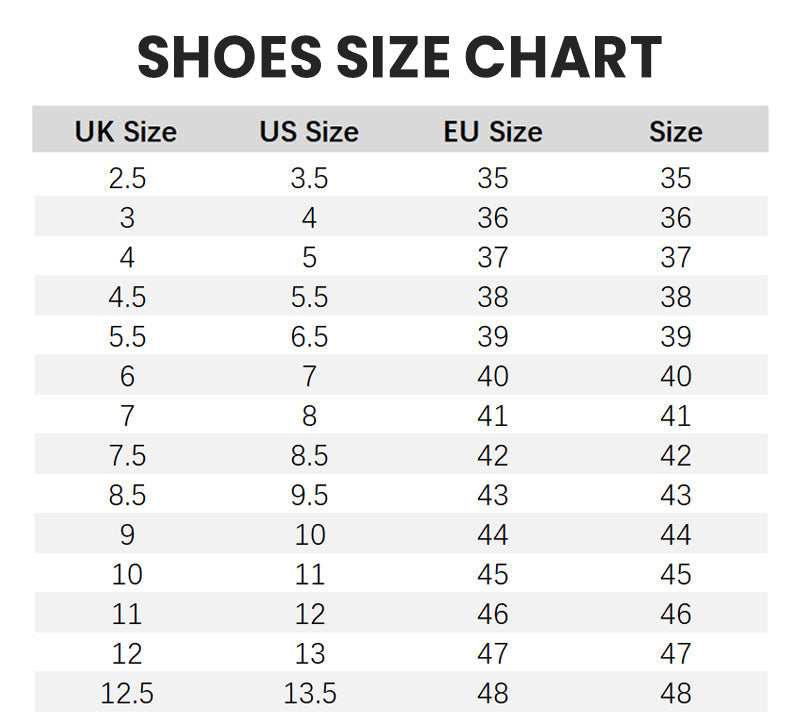
Task: Click the US size 13.5 cell
Action: click(310, 693)
